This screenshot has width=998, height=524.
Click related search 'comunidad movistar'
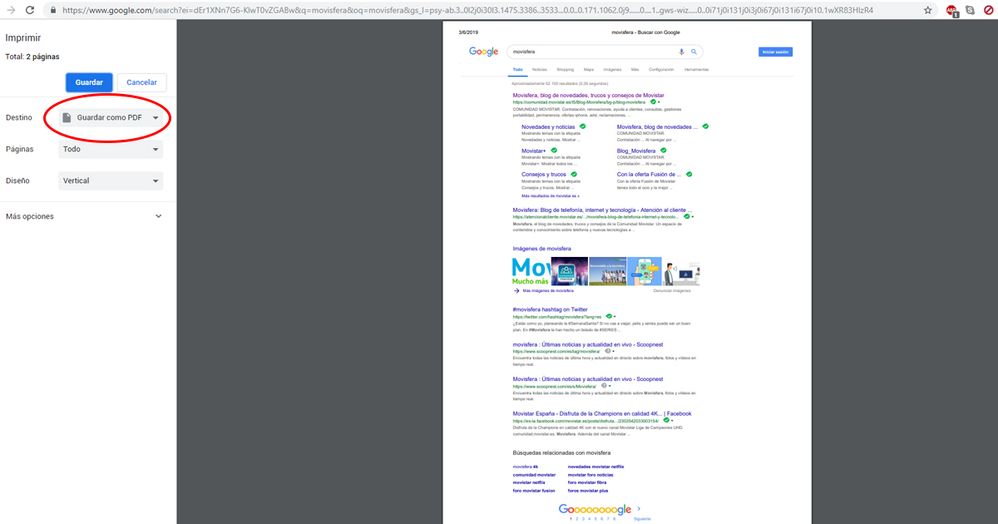pos(534,475)
